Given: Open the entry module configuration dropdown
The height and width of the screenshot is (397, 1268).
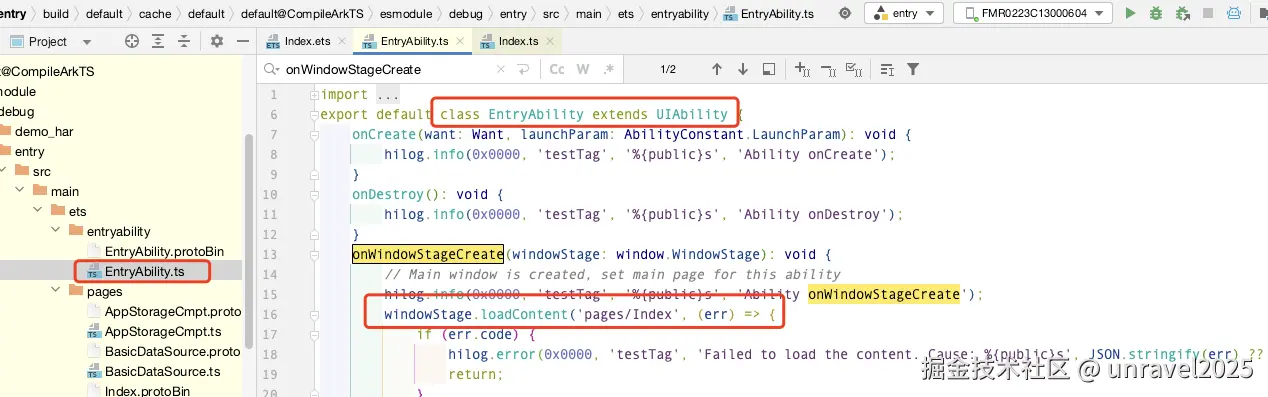Looking at the screenshot, I should (x=904, y=13).
